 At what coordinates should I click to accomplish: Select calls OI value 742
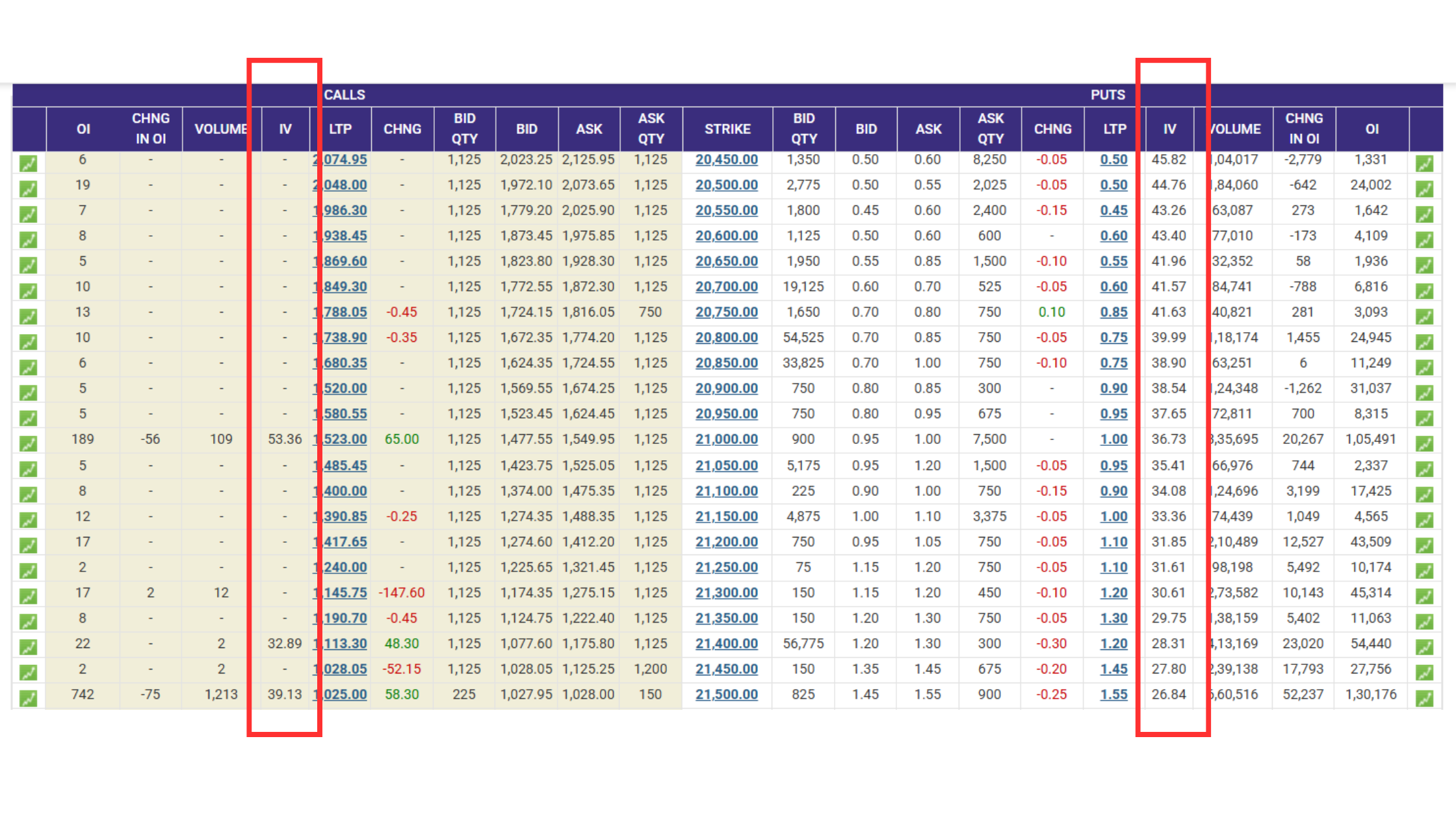point(83,695)
